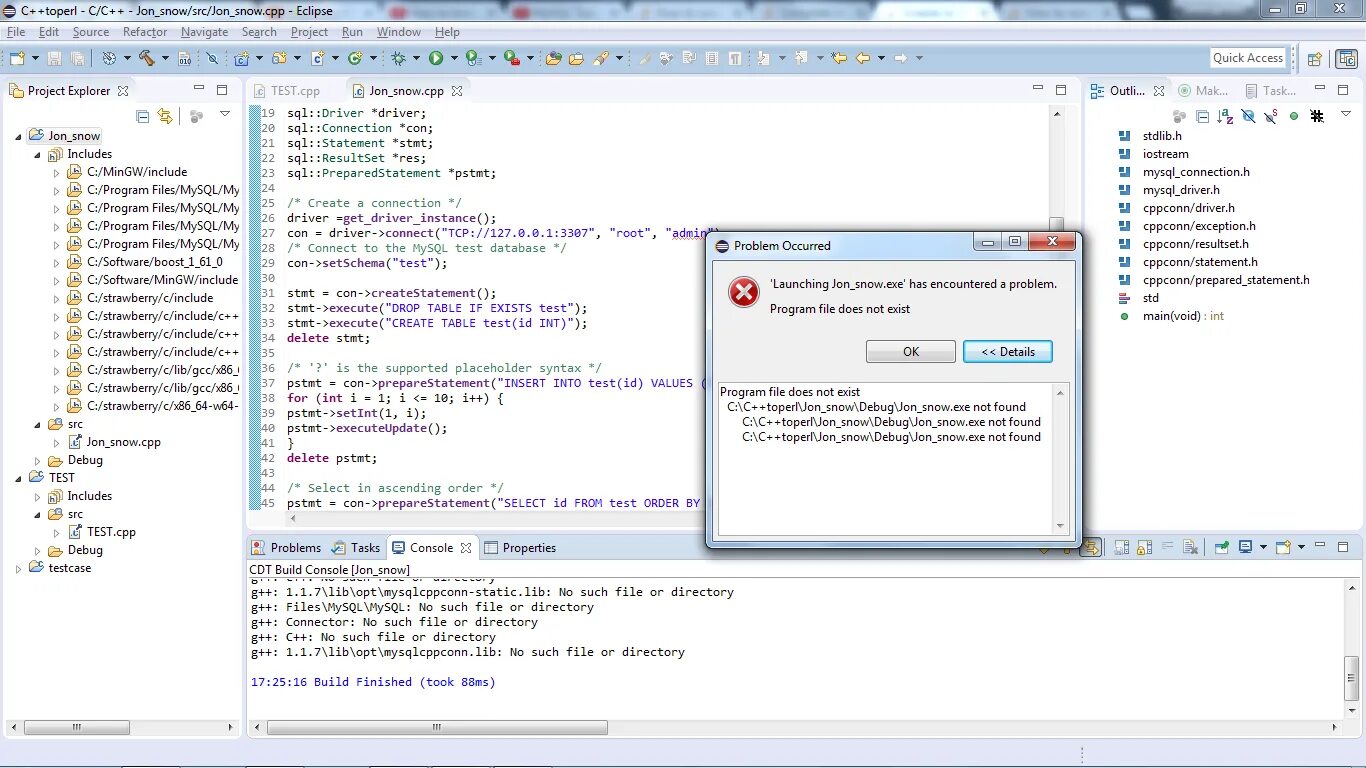Start debugging with the bug icon
The height and width of the screenshot is (768, 1366).
click(x=398, y=58)
